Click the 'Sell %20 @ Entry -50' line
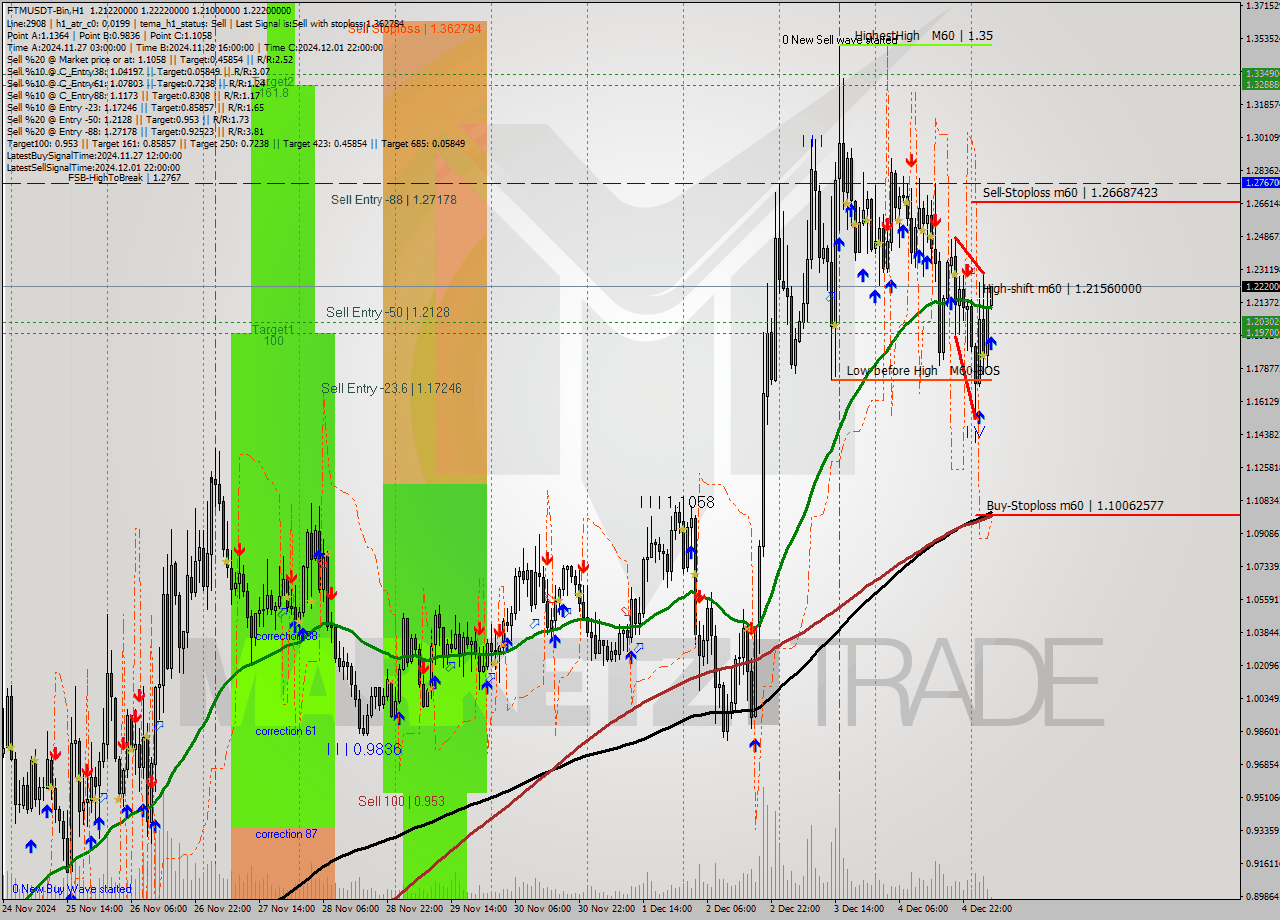Screen dimensions: 1280x920 130,119
